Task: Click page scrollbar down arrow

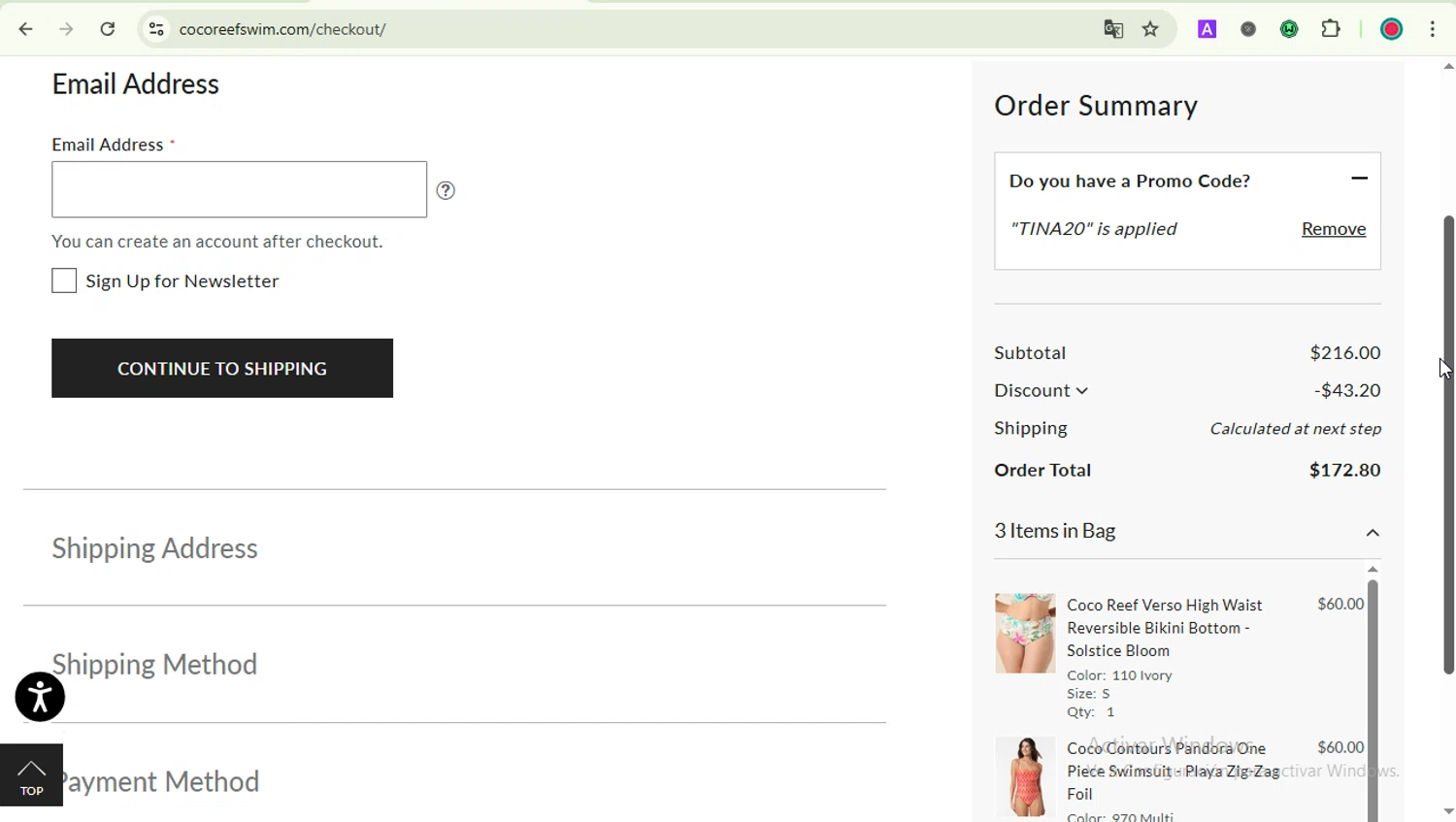Action: tap(1448, 811)
